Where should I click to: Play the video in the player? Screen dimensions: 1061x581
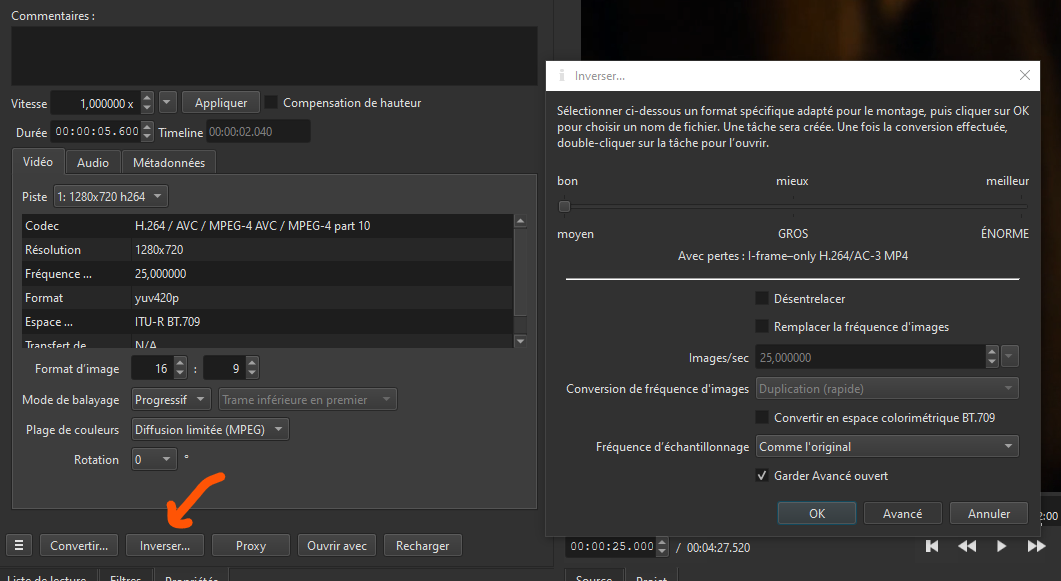point(1001,546)
